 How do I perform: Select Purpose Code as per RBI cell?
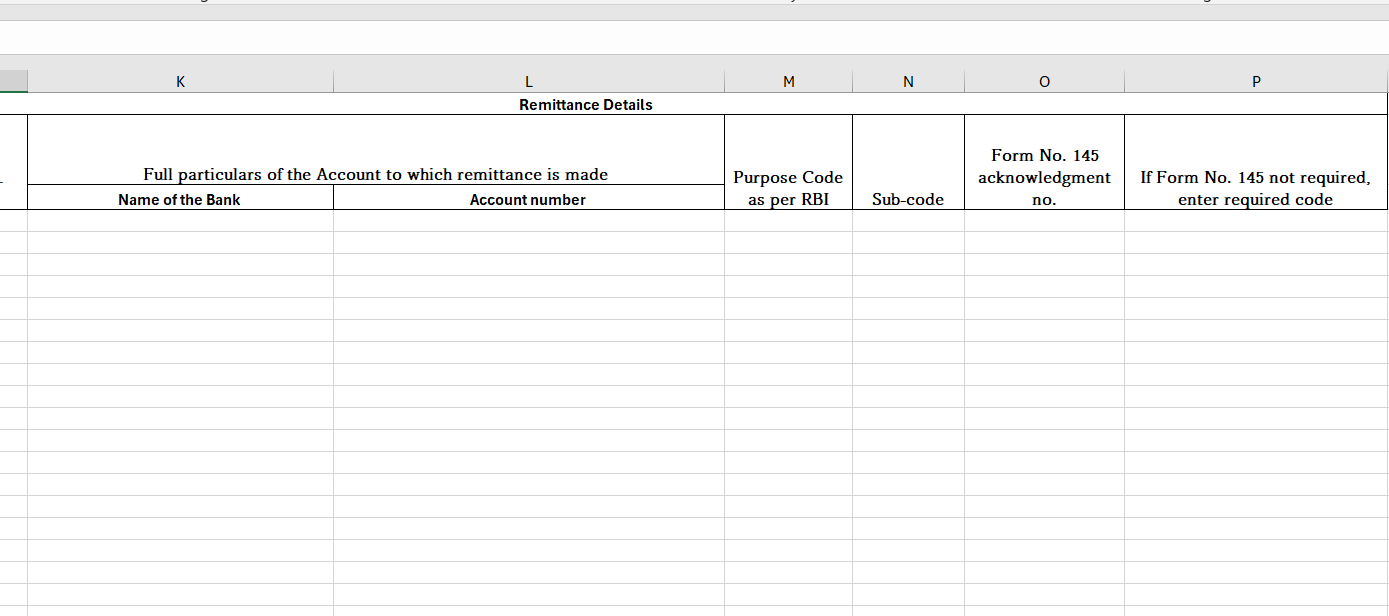[788, 162]
